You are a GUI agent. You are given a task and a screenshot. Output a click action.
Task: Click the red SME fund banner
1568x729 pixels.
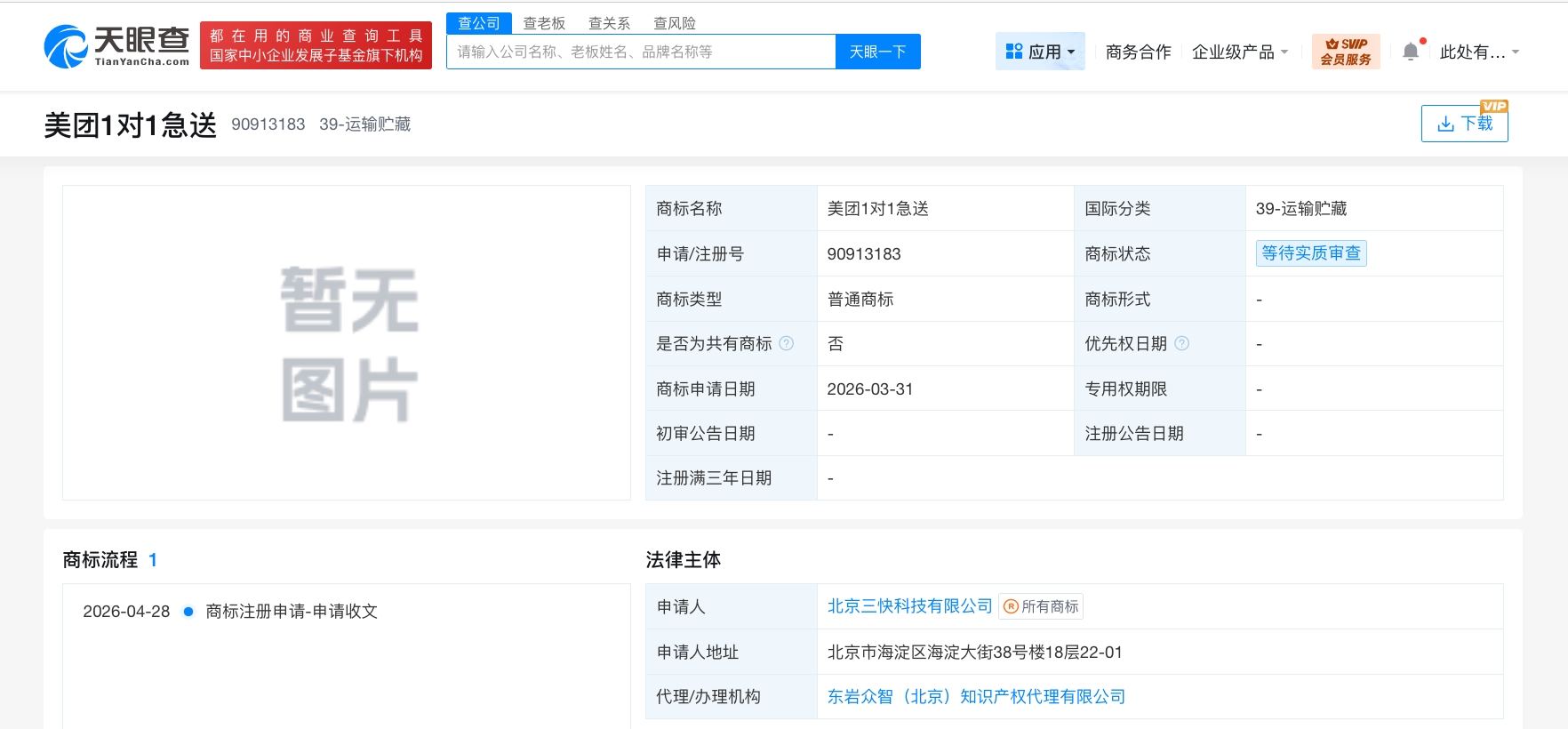316,45
